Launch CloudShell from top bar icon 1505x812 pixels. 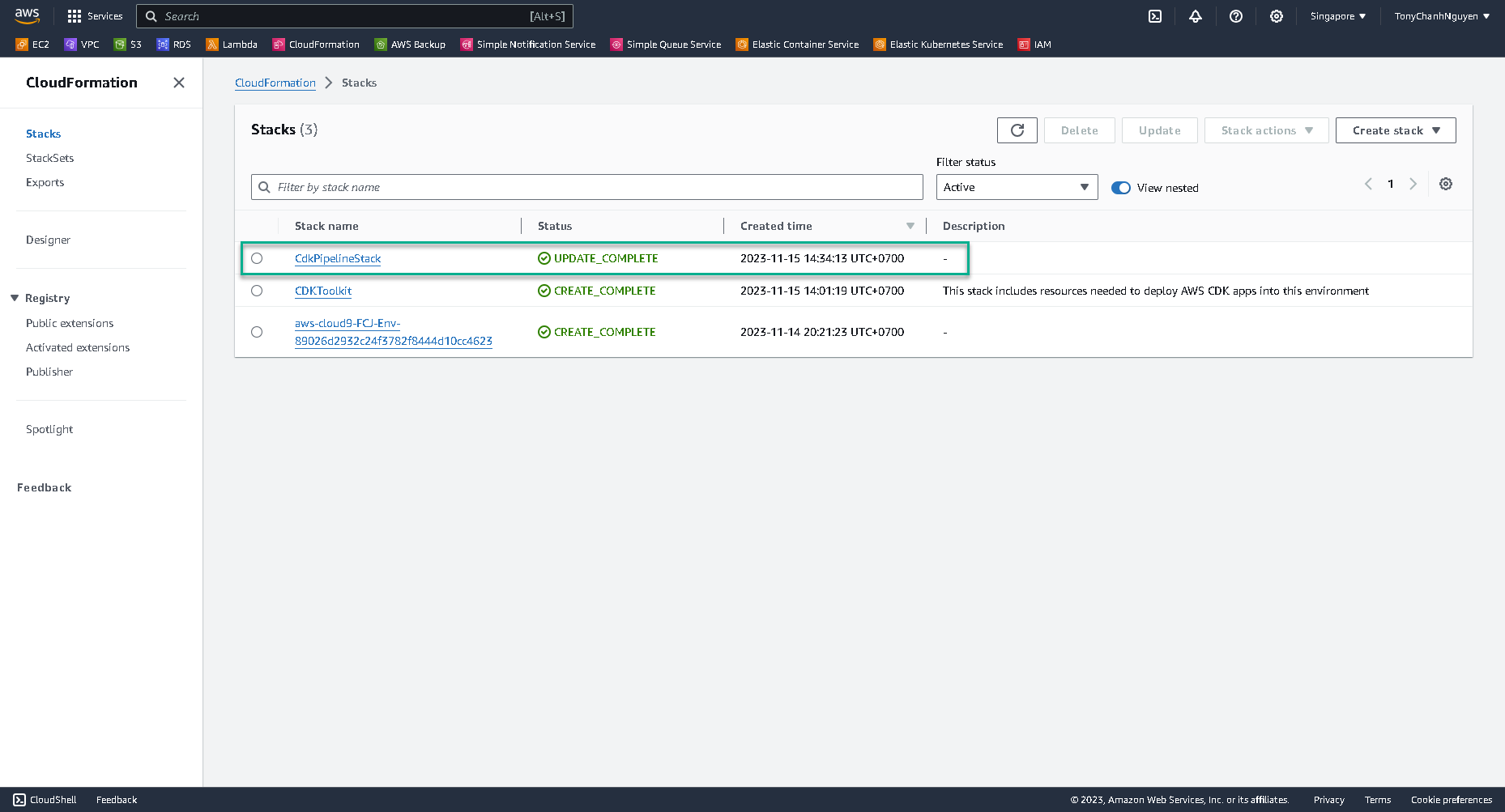click(1155, 16)
